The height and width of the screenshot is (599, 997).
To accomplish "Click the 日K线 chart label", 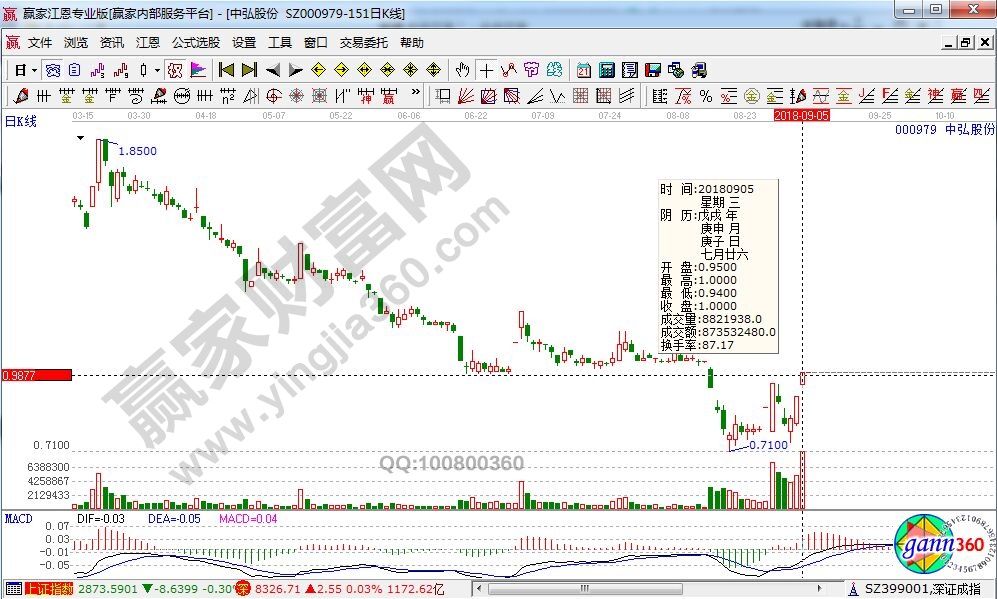I will coord(21,121).
